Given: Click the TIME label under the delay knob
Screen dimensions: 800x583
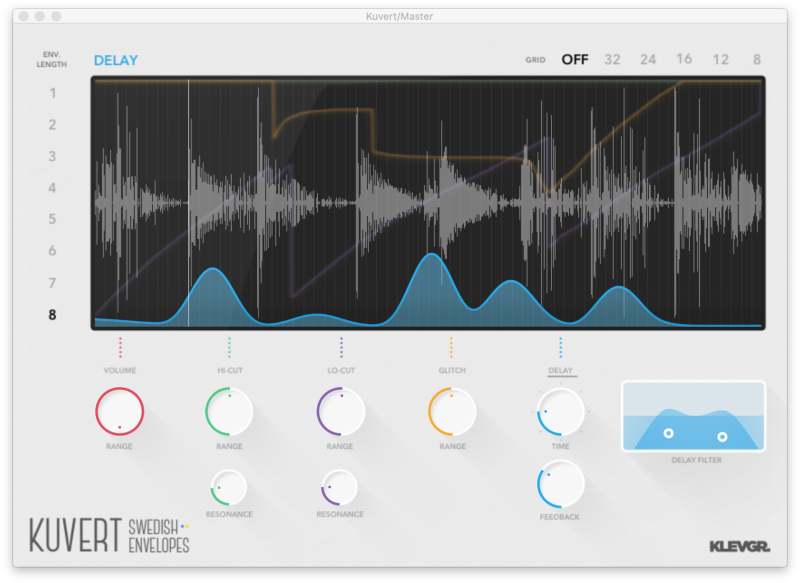Looking at the screenshot, I should click(x=560, y=446).
